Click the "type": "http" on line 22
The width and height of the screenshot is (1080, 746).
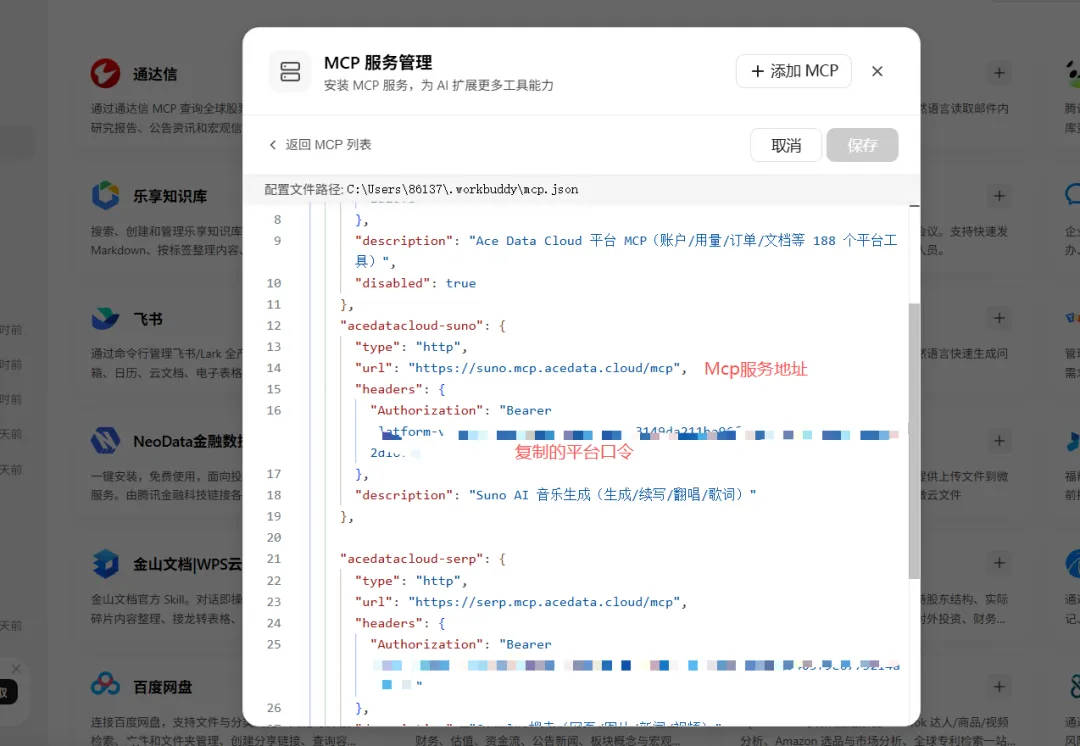pyautogui.click(x=411, y=581)
